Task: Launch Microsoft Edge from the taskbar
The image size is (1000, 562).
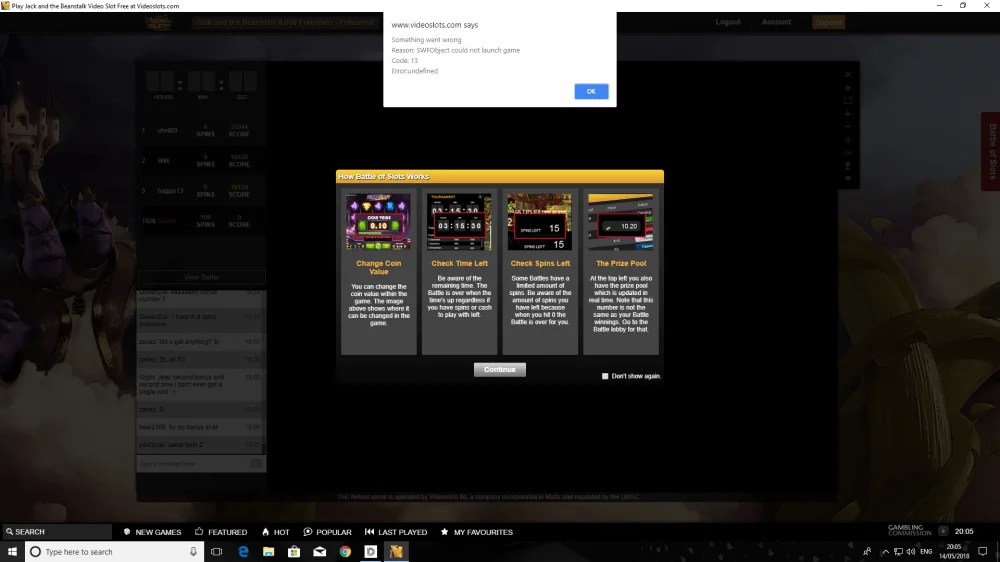Action: [243, 551]
